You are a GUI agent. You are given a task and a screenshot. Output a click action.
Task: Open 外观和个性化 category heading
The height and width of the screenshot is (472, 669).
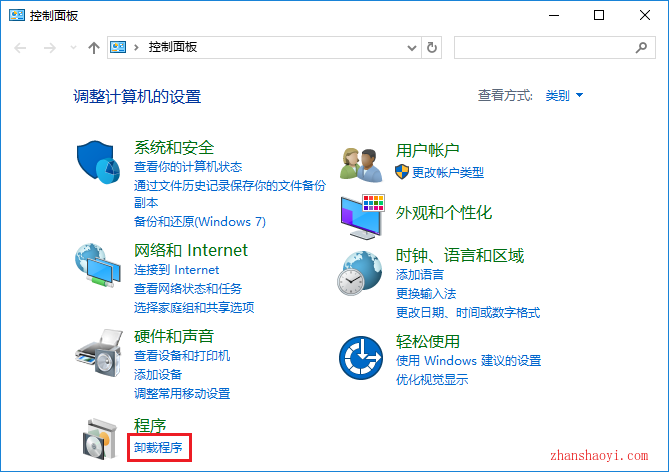tap(444, 213)
